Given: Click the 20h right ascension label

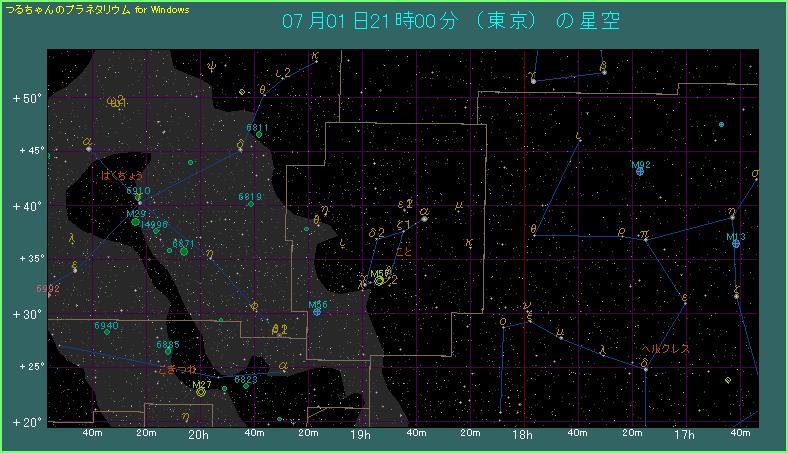Looking at the screenshot, I should tap(198, 435).
